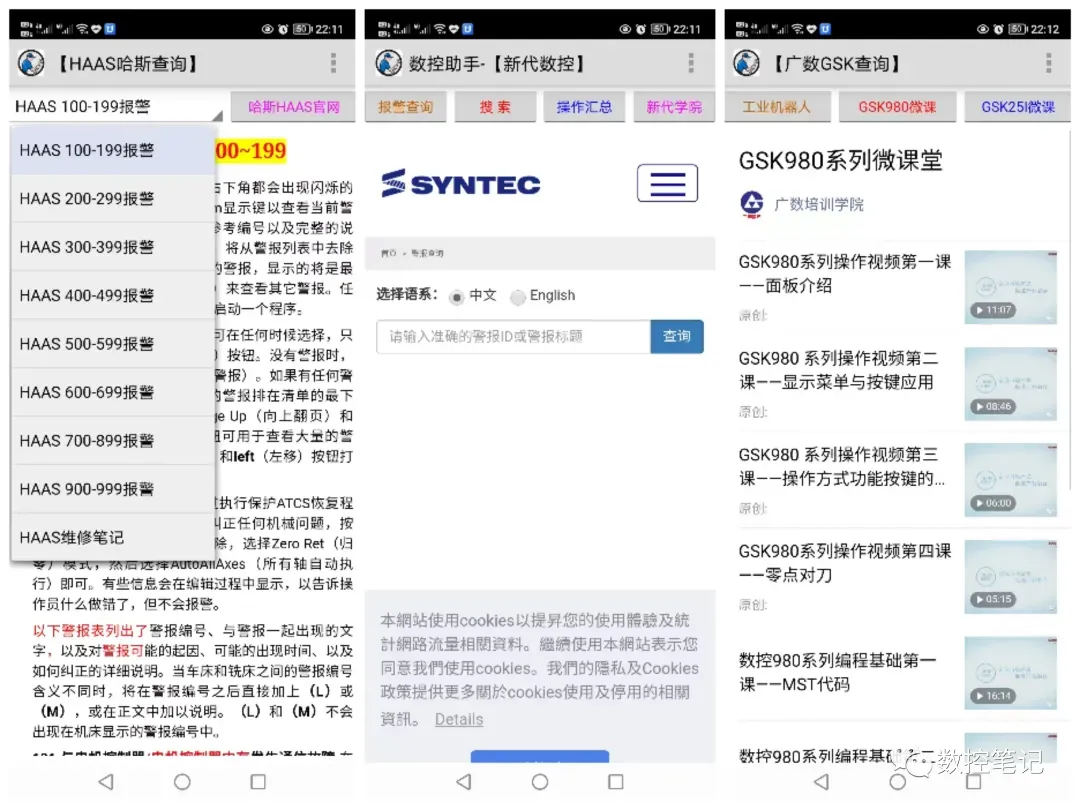Play GSK980 第四课 零点对刀 video thumbnail
Screen dimensions: 1080x810
tap(1010, 577)
